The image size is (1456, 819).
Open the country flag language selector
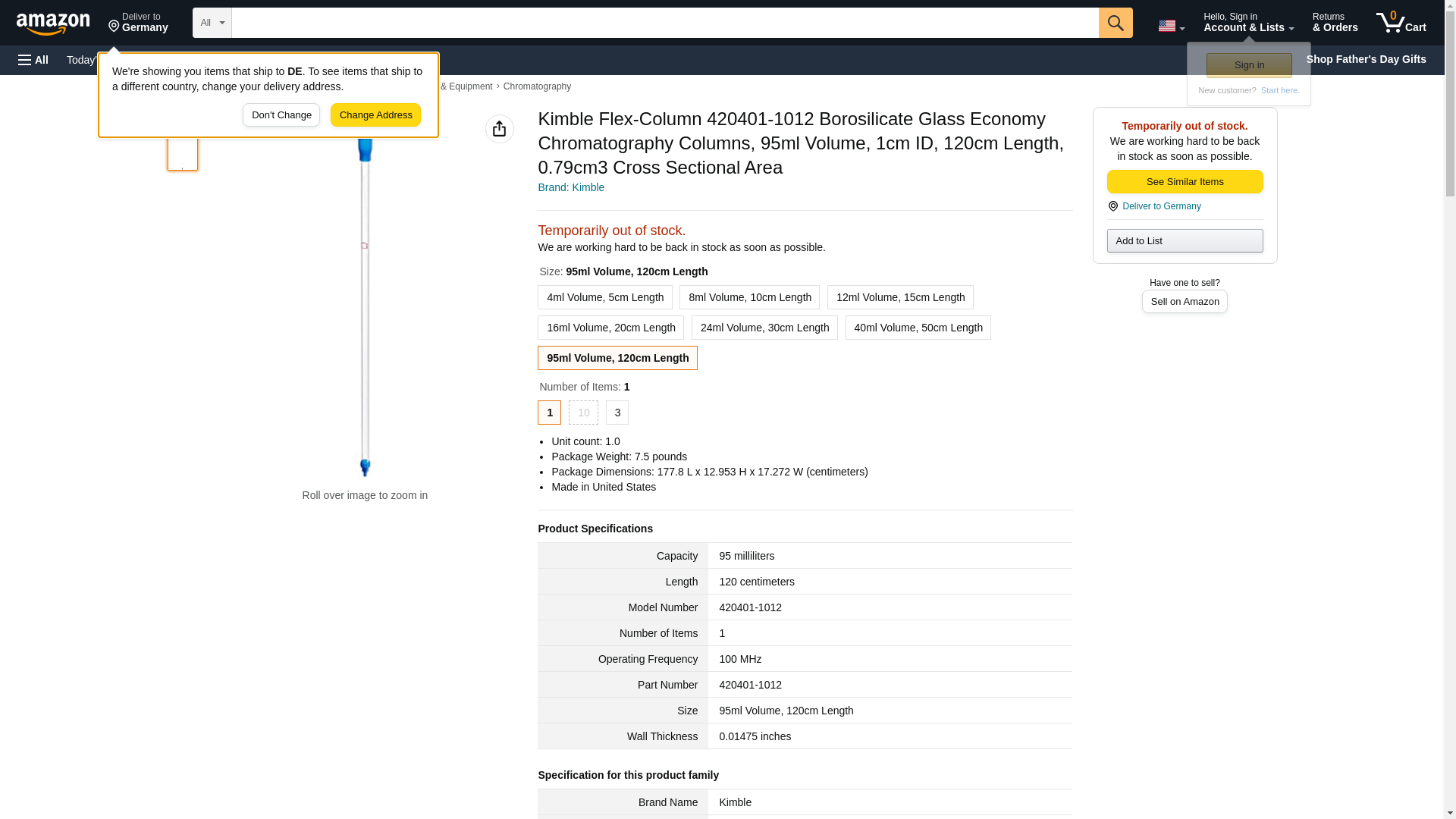[1171, 26]
